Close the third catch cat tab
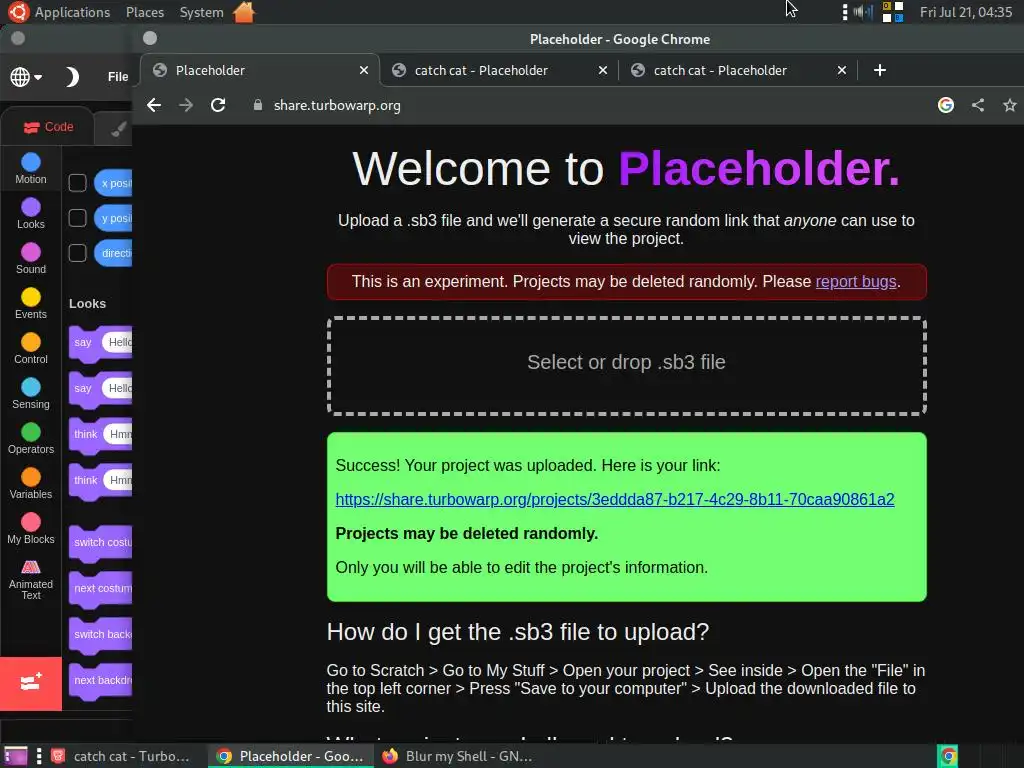1024x768 pixels. pos(842,70)
